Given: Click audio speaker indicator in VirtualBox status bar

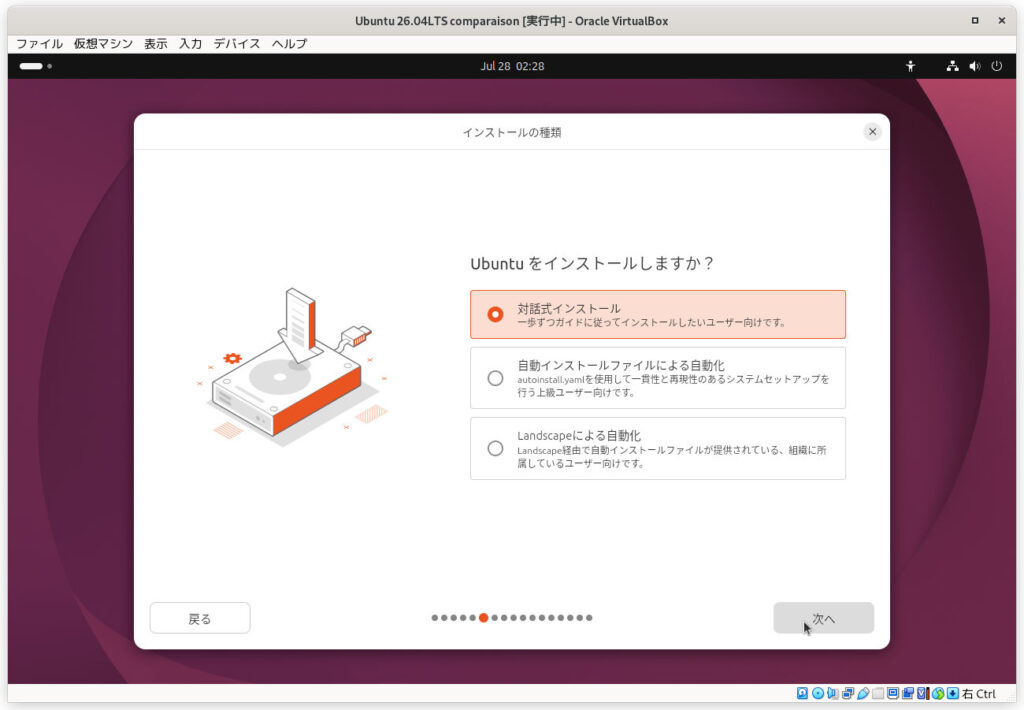Looking at the screenshot, I should (833, 693).
